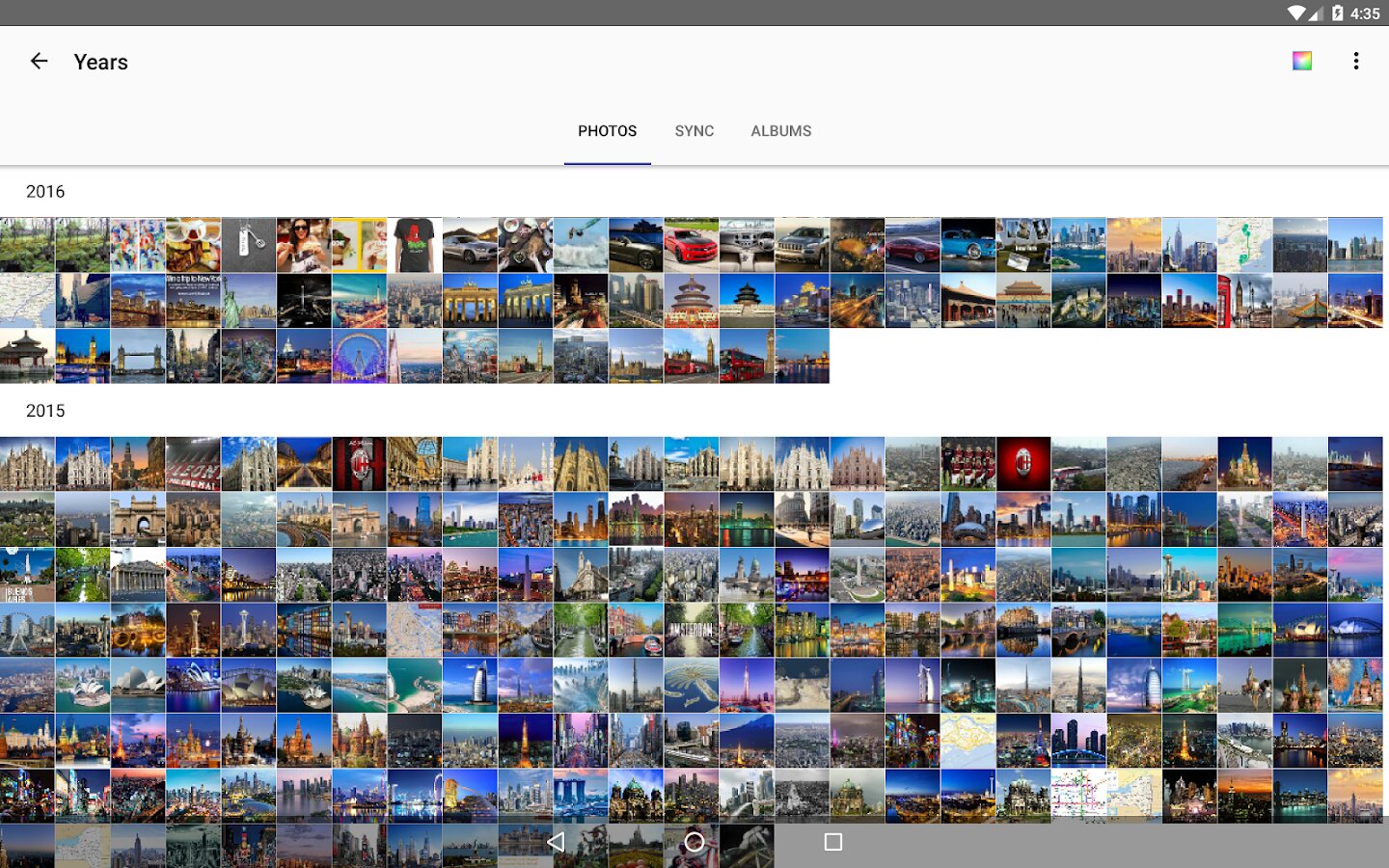Screen dimensions: 1389x868
Task: Tap the Android home circle button
Action: 694,842
